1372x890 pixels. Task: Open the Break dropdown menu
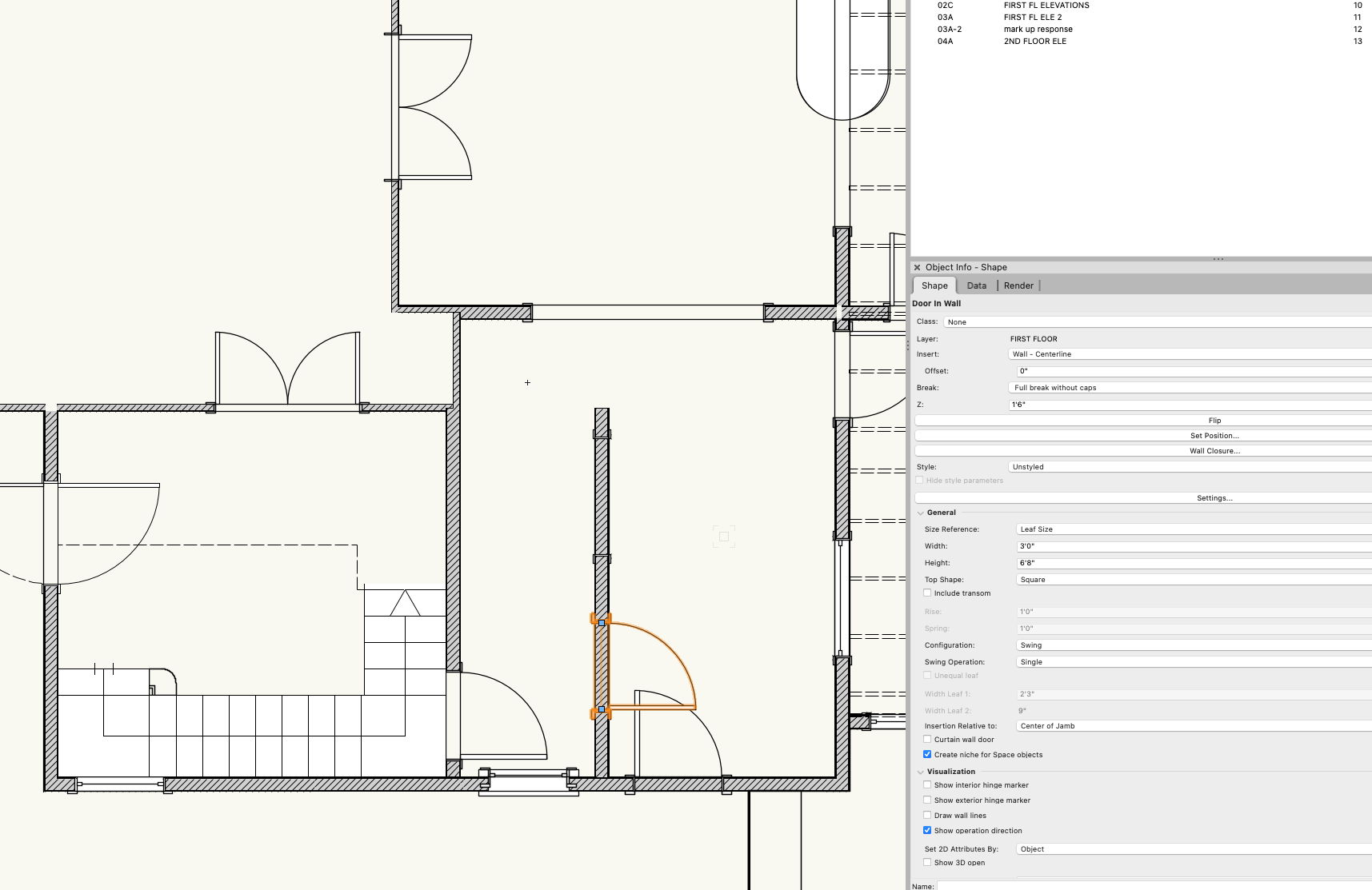point(1188,388)
